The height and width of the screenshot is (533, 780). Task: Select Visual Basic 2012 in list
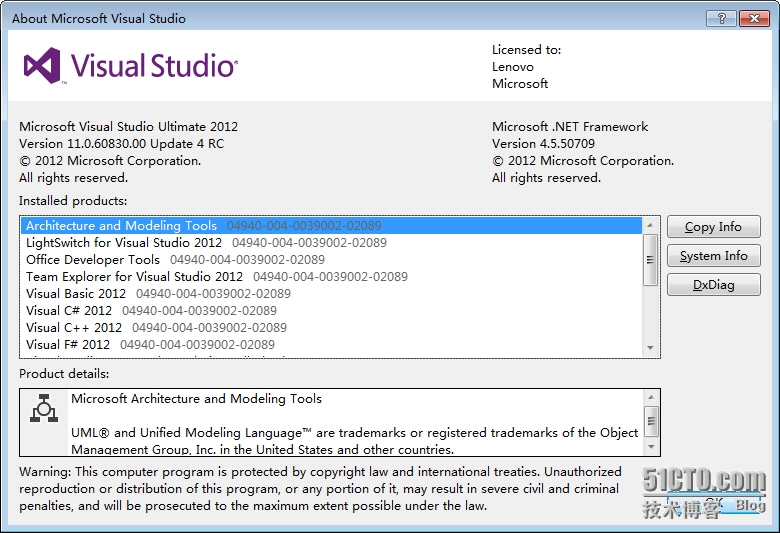click(331, 294)
